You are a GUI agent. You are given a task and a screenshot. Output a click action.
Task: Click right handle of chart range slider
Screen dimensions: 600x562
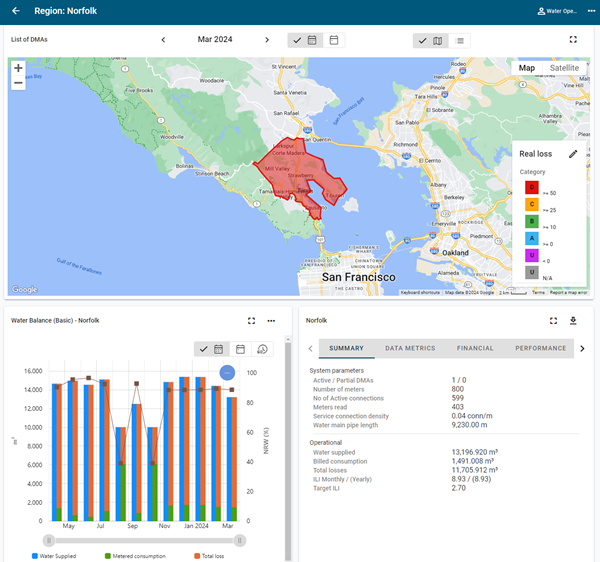click(x=240, y=541)
